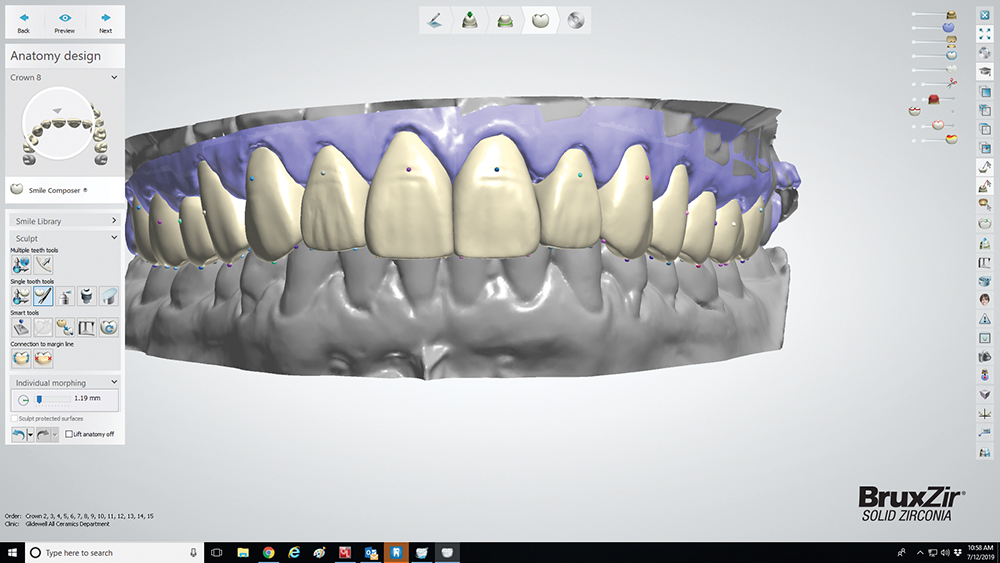
Task: Open File Explorer from the taskbar
Action: [x=243, y=553]
